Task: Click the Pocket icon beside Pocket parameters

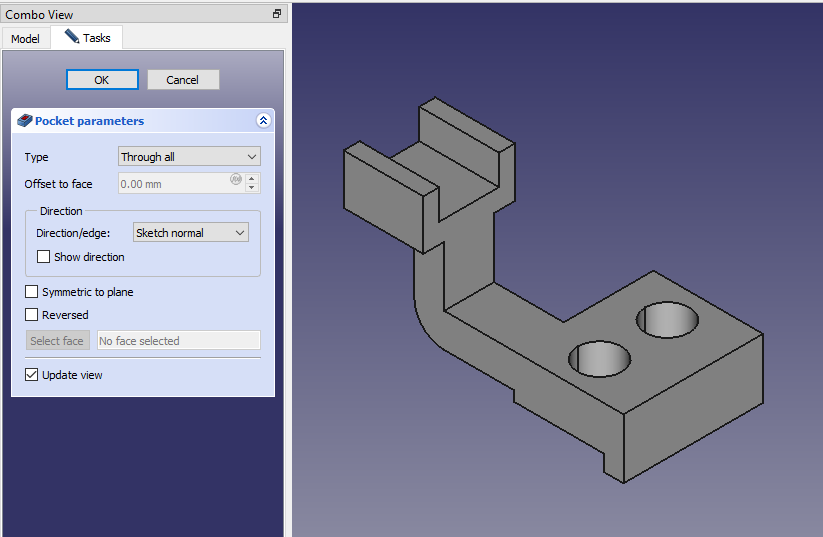Action: [25, 121]
